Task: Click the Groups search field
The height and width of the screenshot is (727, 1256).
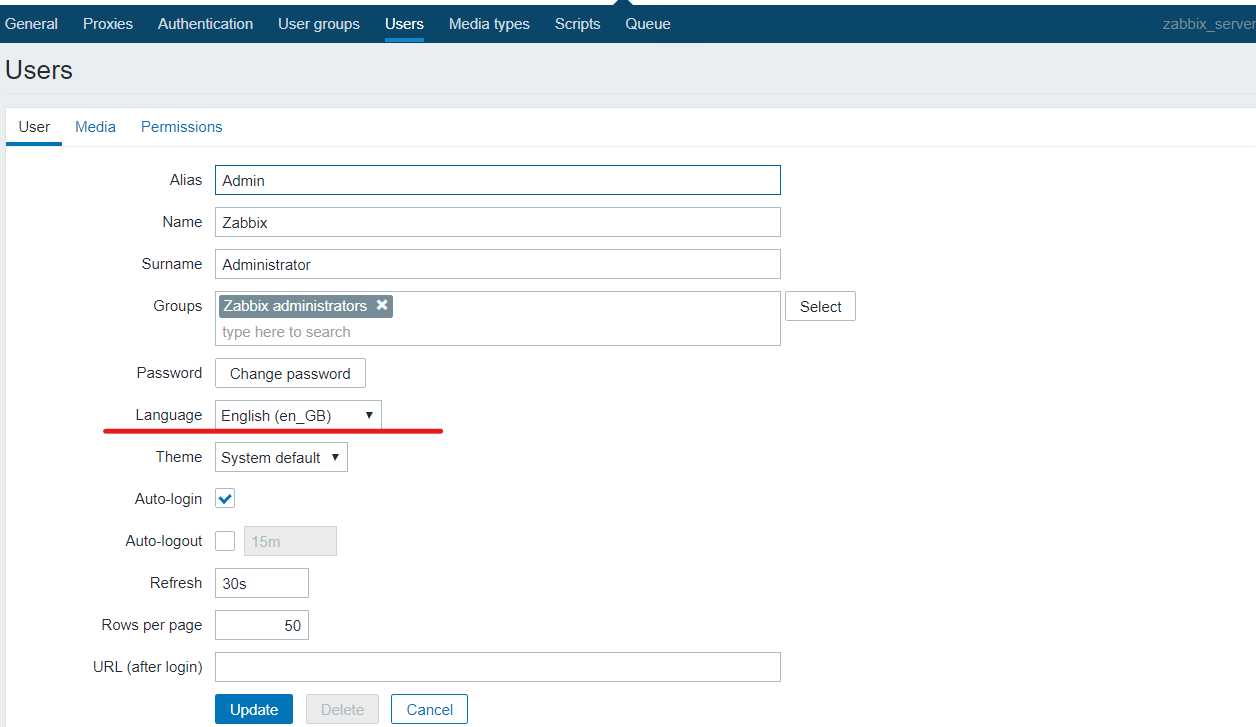Action: (x=497, y=332)
